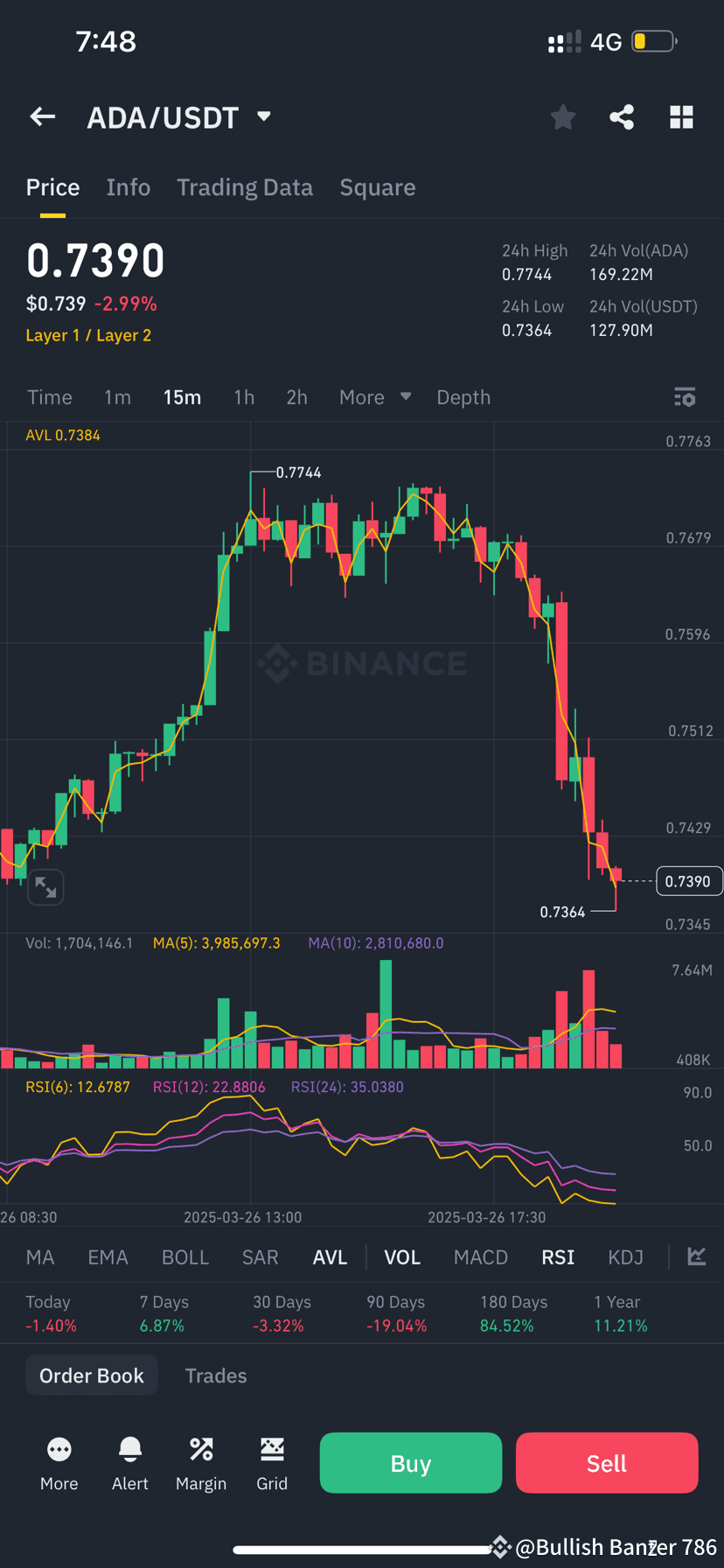The height and width of the screenshot is (1568, 724).
Task: Open the Trades tab
Action: pyautogui.click(x=216, y=1375)
